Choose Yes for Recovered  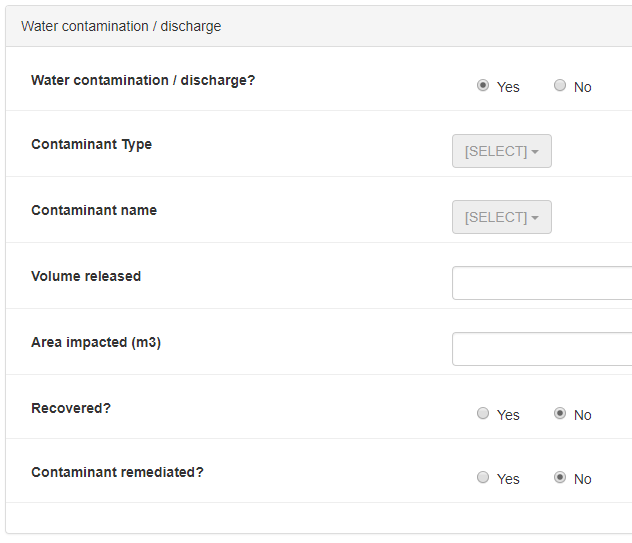(x=483, y=414)
